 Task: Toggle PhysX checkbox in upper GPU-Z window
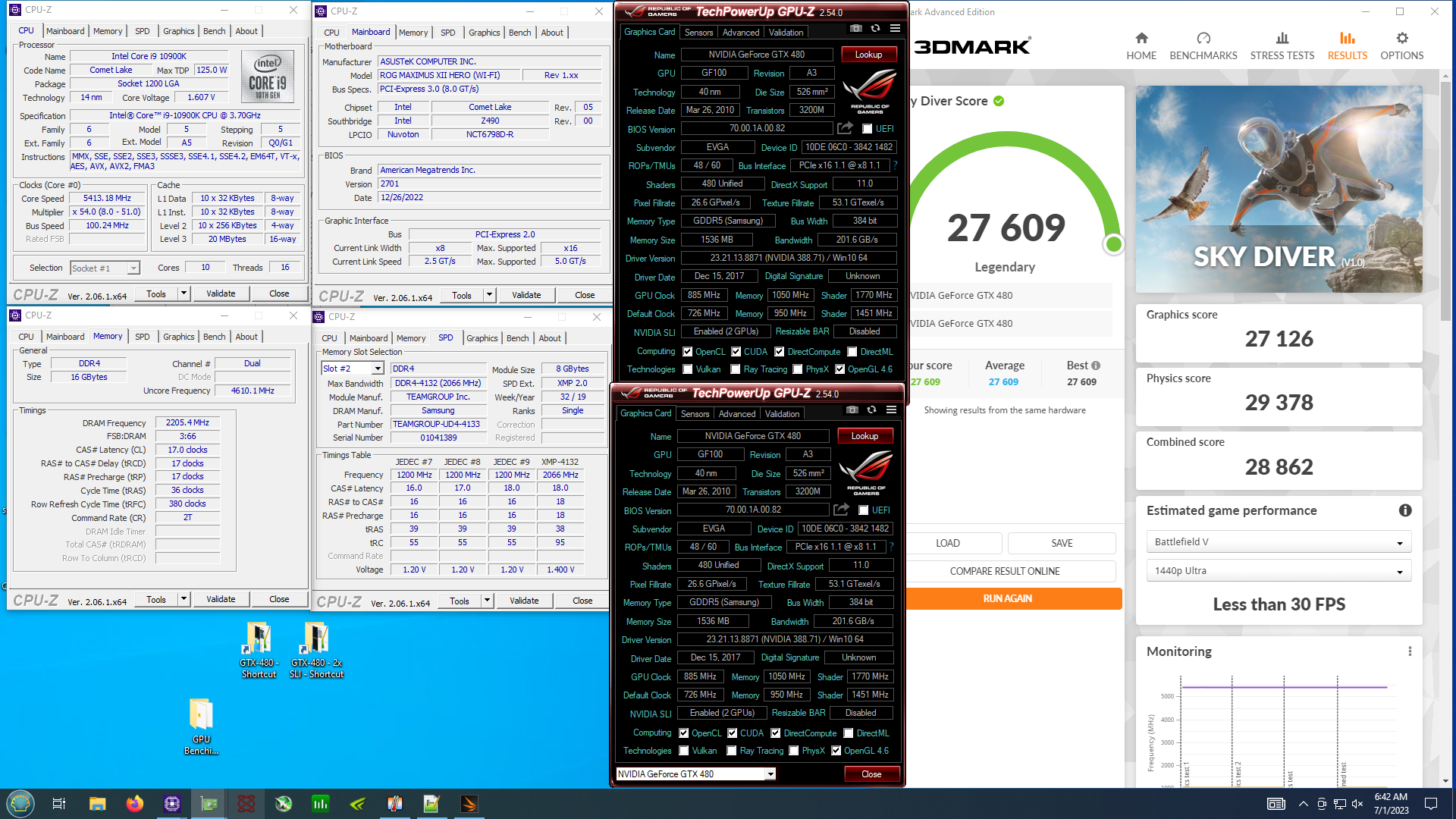click(x=797, y=369)
